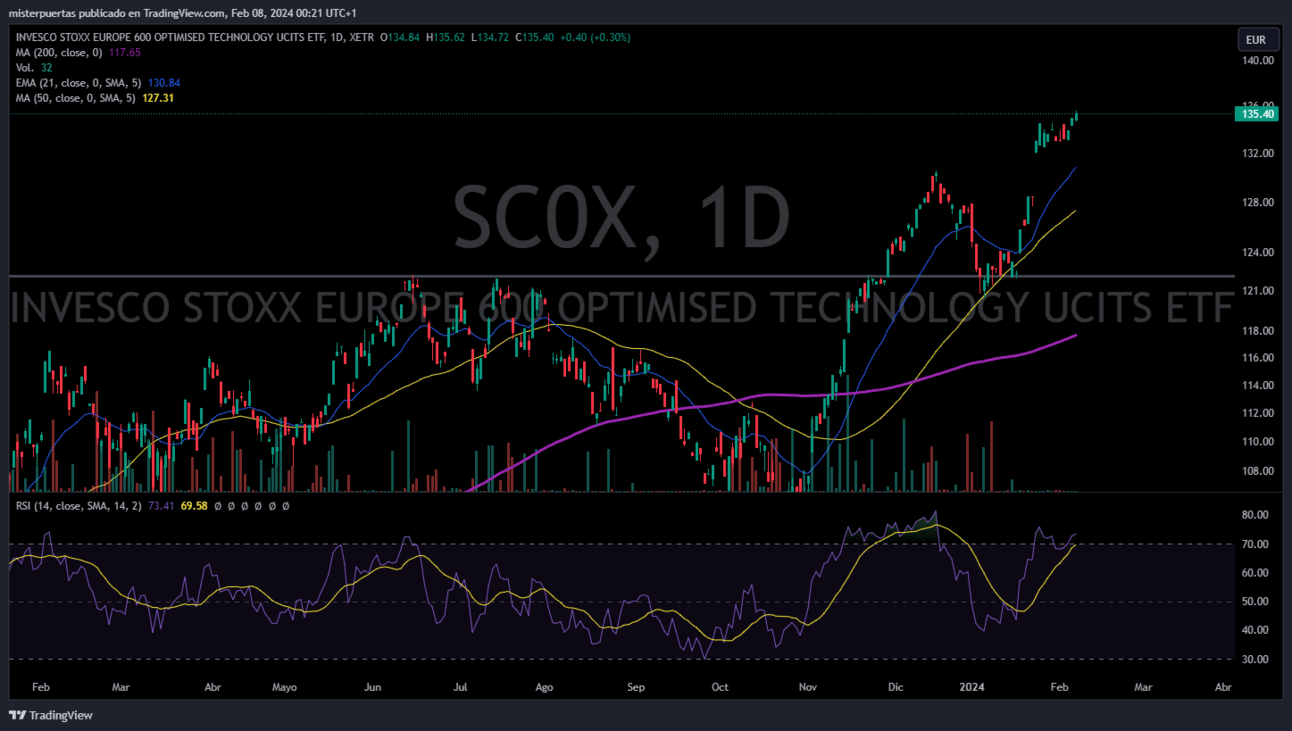Click the 60.00 RSI axis label
This screenshot has width=1292, height=731.
[x=1255, y=573]
